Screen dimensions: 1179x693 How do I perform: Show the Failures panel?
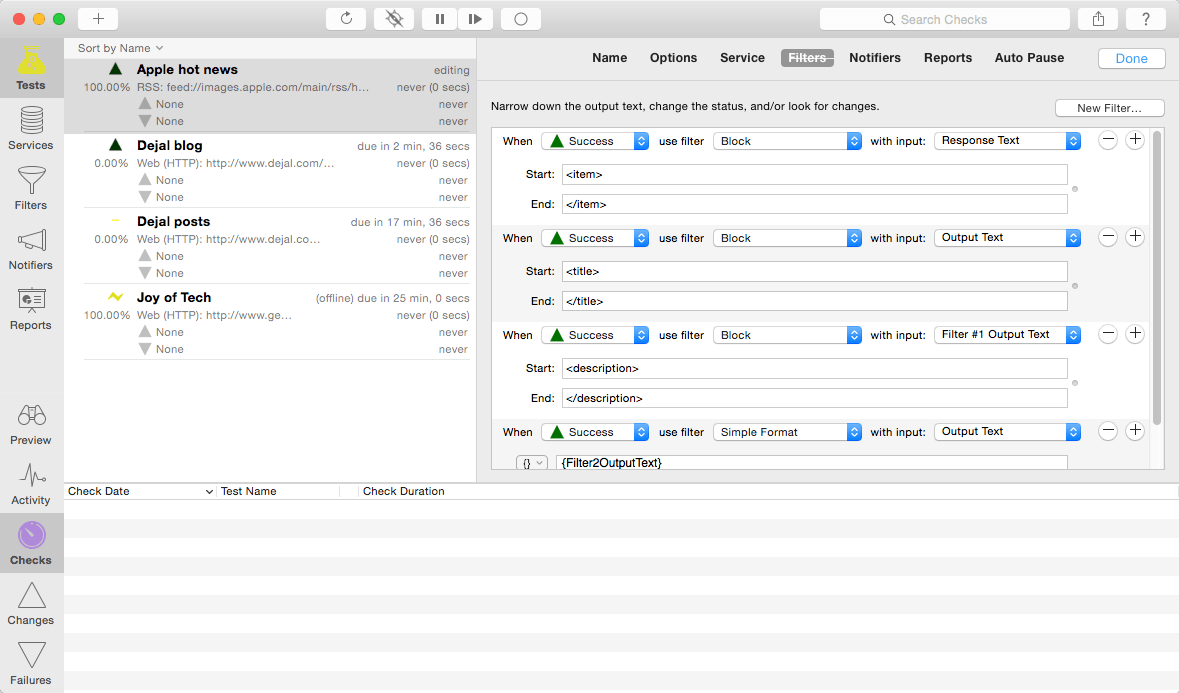(x=31, y=664)
